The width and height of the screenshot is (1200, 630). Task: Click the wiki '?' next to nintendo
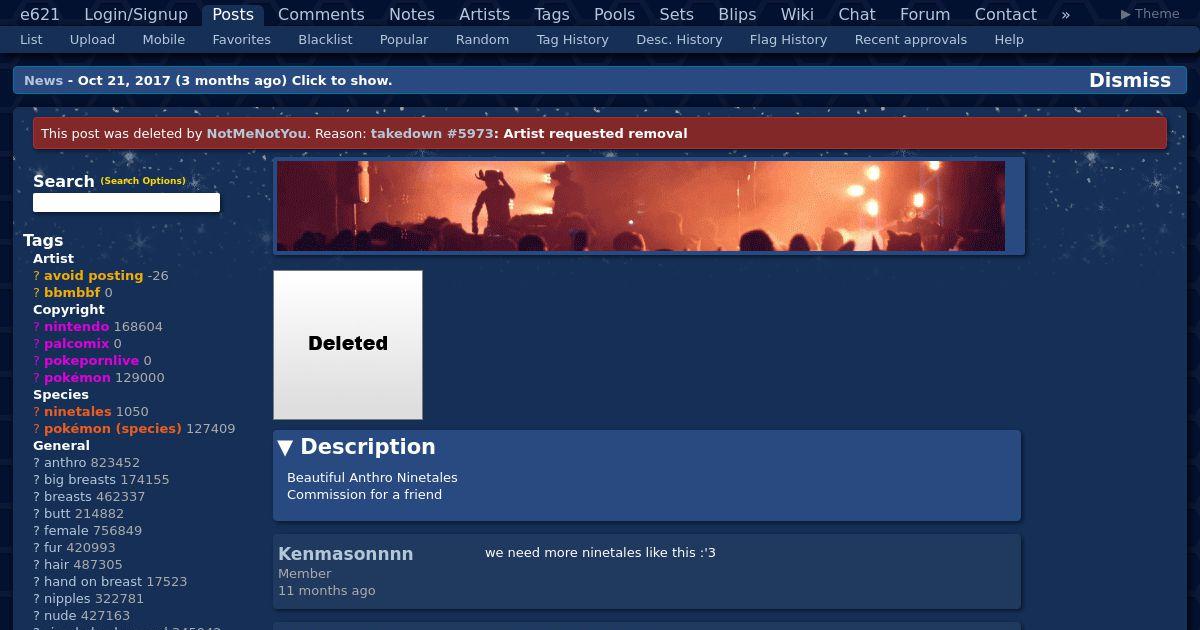36,327
